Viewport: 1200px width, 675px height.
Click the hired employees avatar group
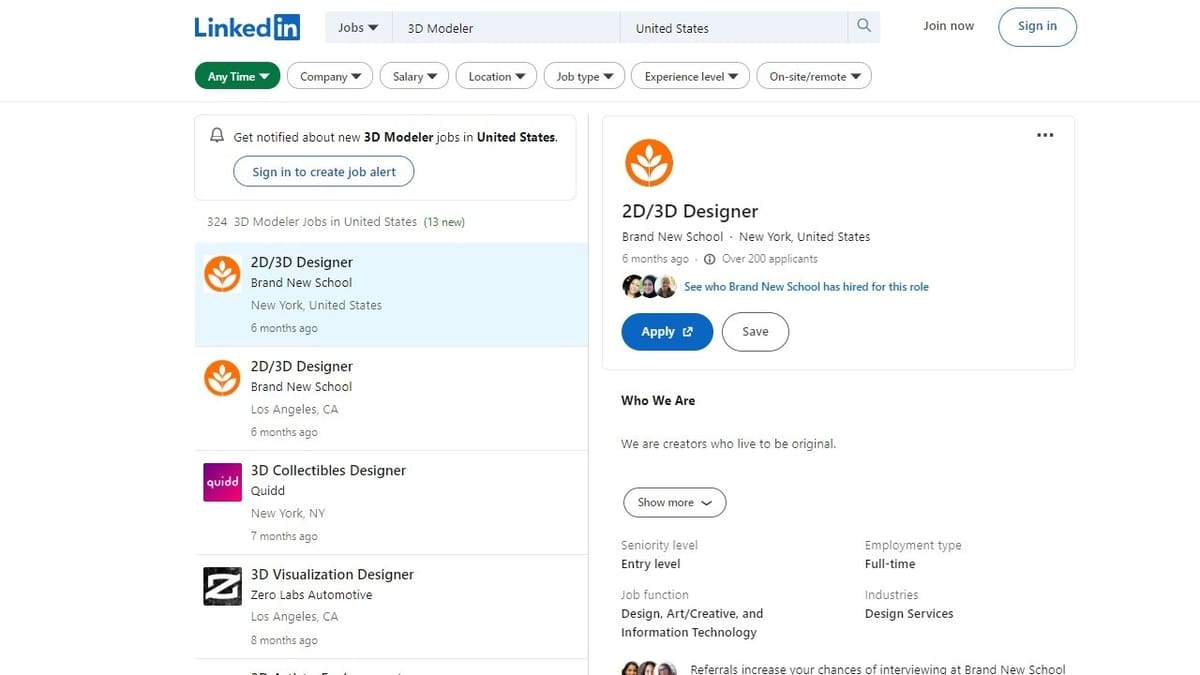pos(649,286)
